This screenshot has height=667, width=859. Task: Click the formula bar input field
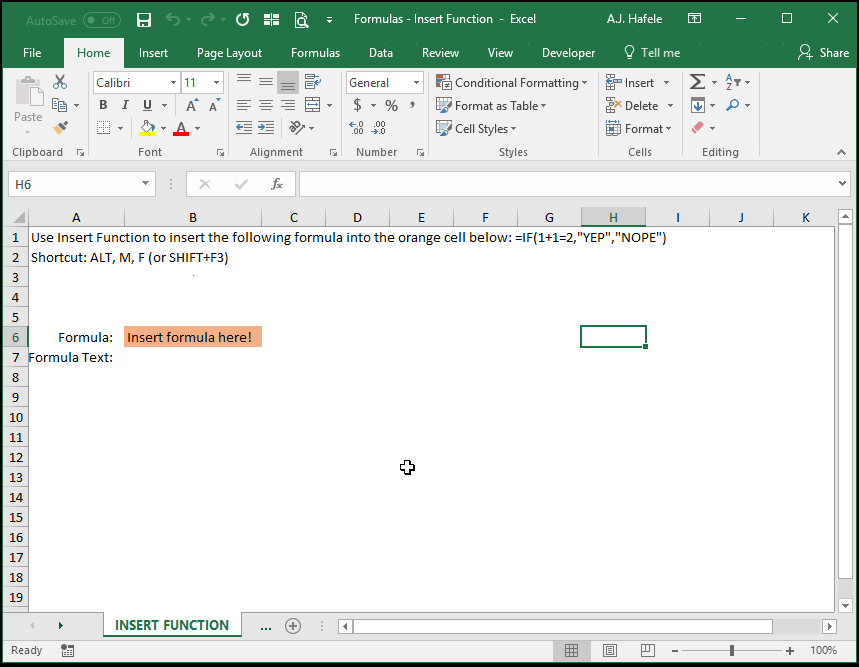[568, 184]
